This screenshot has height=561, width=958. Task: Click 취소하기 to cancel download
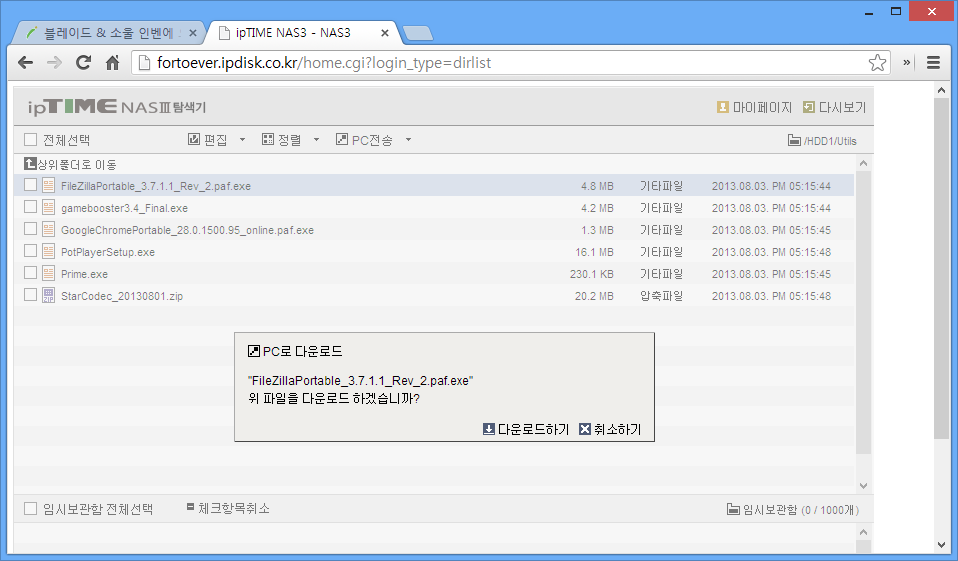click(x=609, y=429)
